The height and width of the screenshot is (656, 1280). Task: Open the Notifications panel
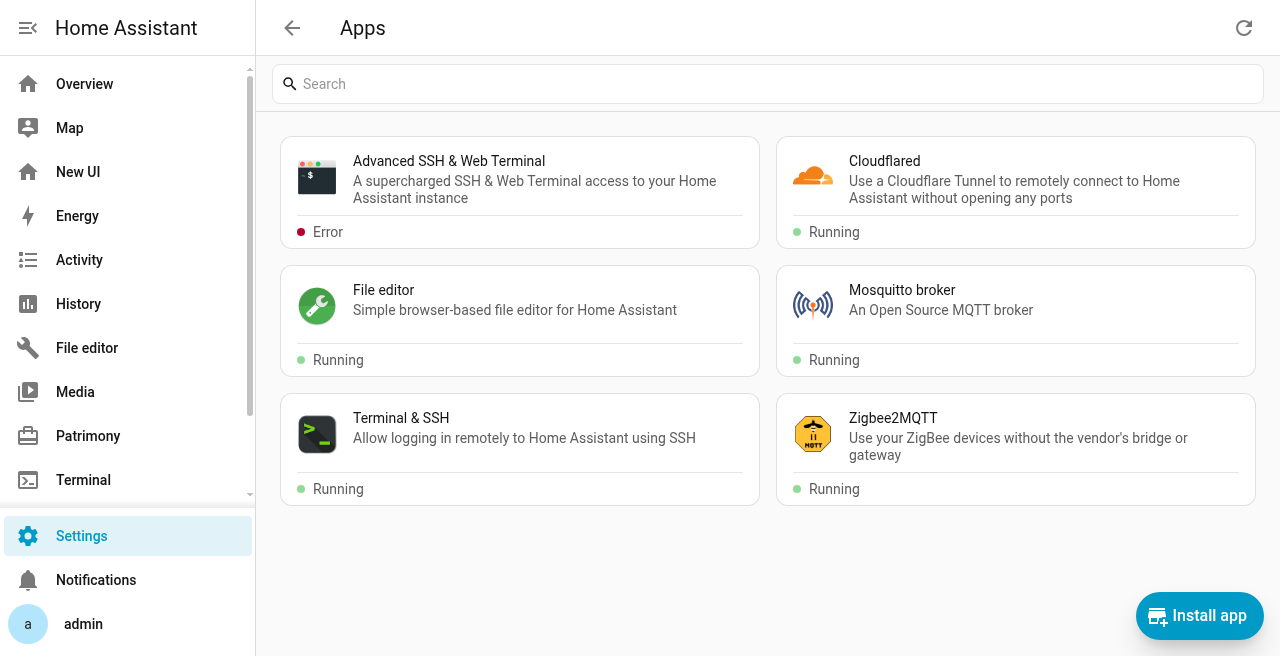128,580
